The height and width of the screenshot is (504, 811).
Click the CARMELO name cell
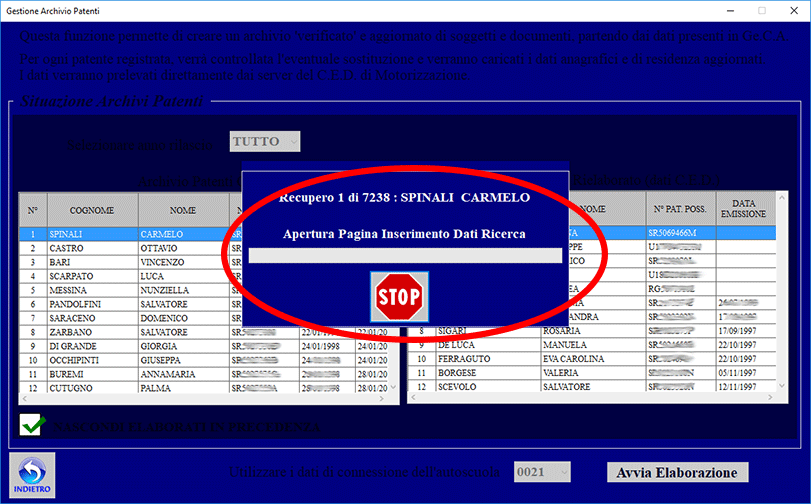[184, 234]
